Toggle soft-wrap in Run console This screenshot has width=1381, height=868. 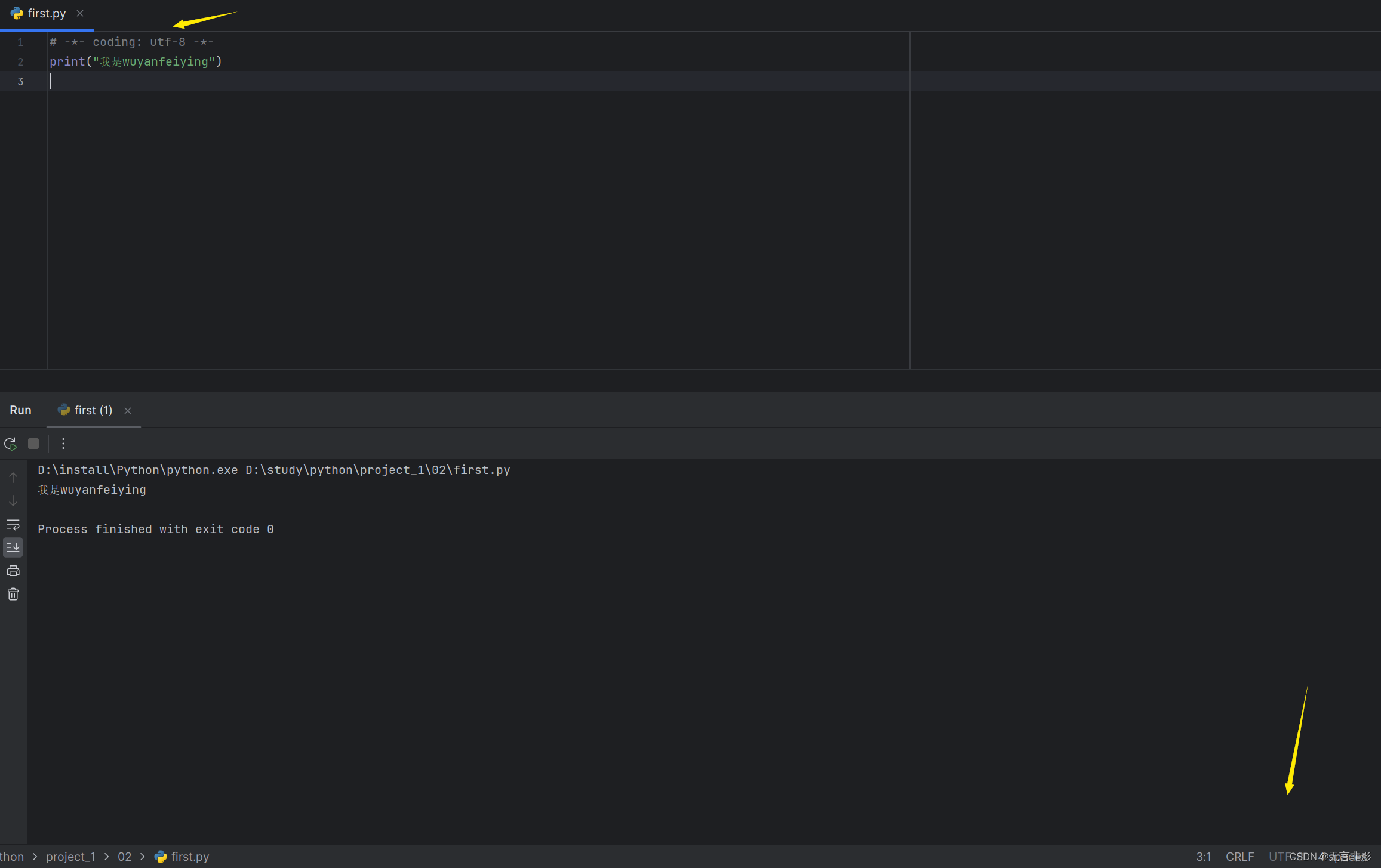coord(13,525)
